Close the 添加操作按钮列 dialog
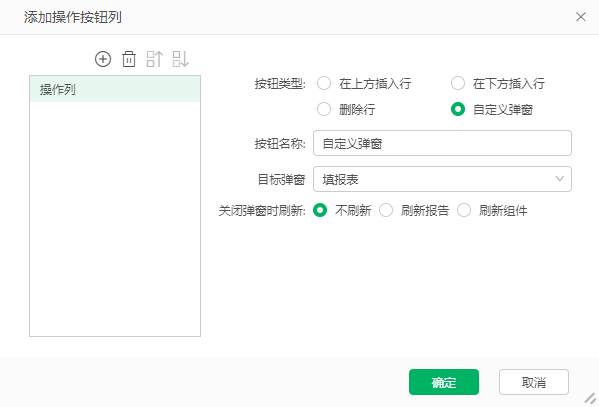The width and height of the screenshot is (599, 407). pos(581,17)
